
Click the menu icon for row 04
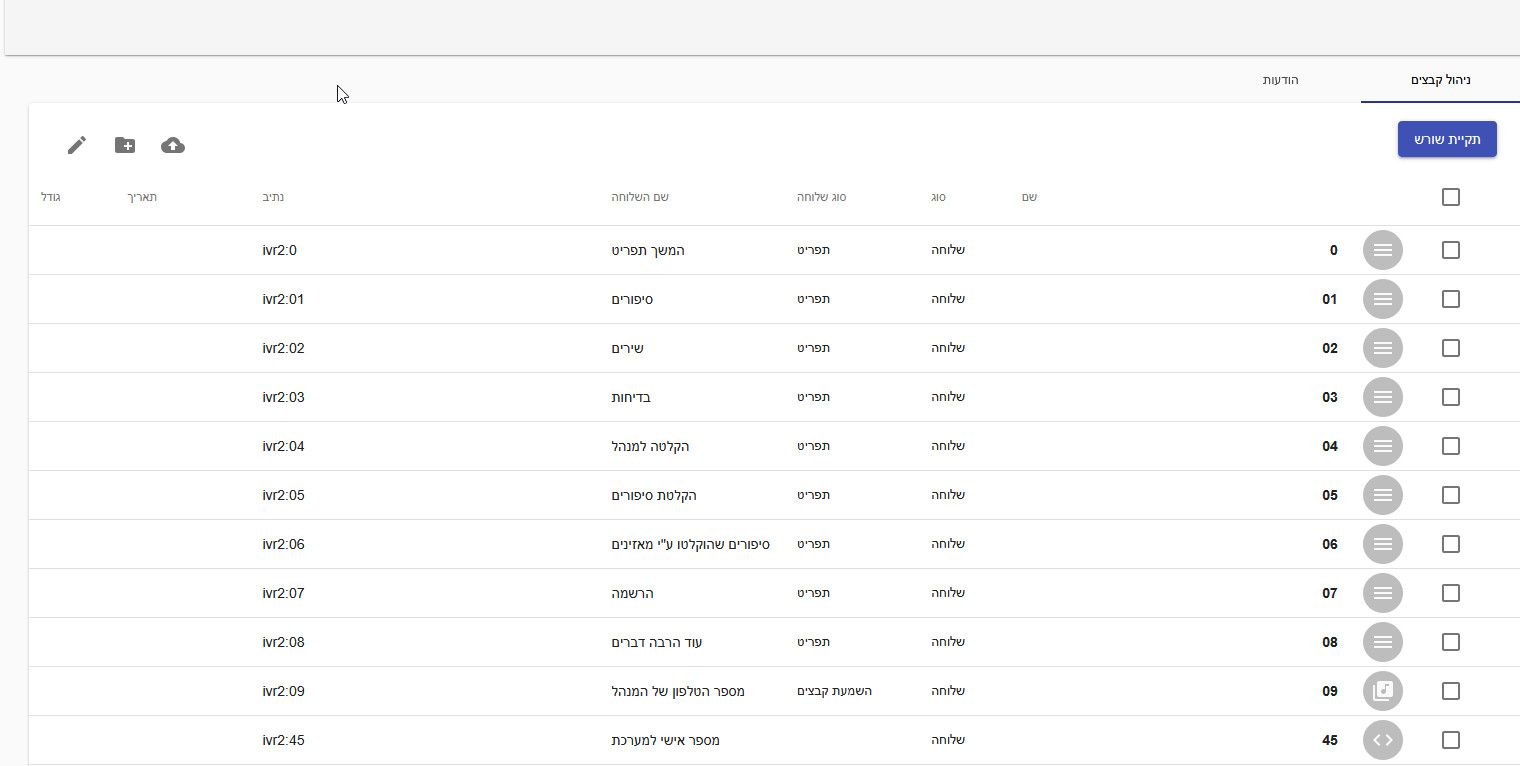point(1383,446)
